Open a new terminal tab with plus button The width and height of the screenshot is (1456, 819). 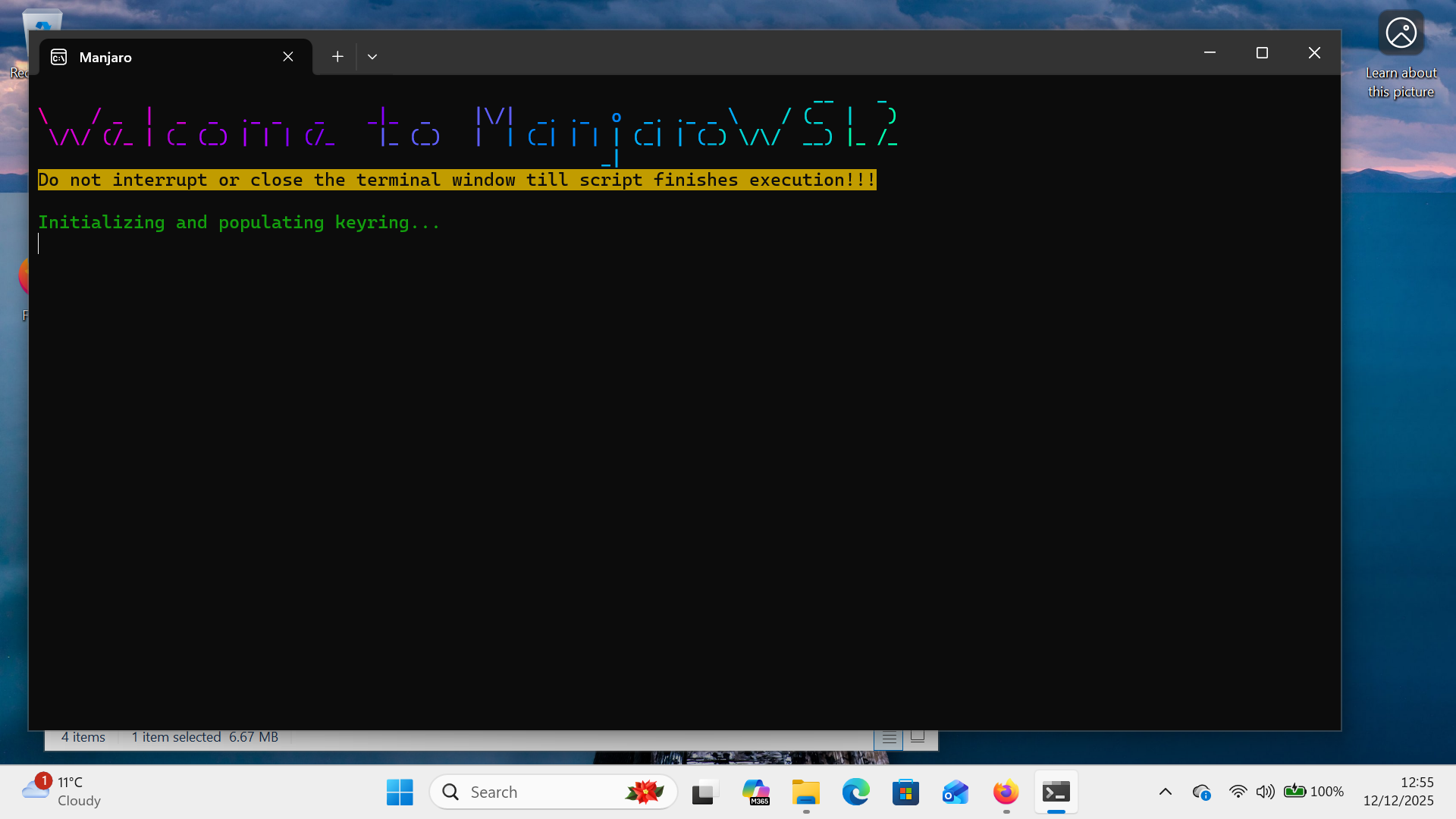pos(337,56)
